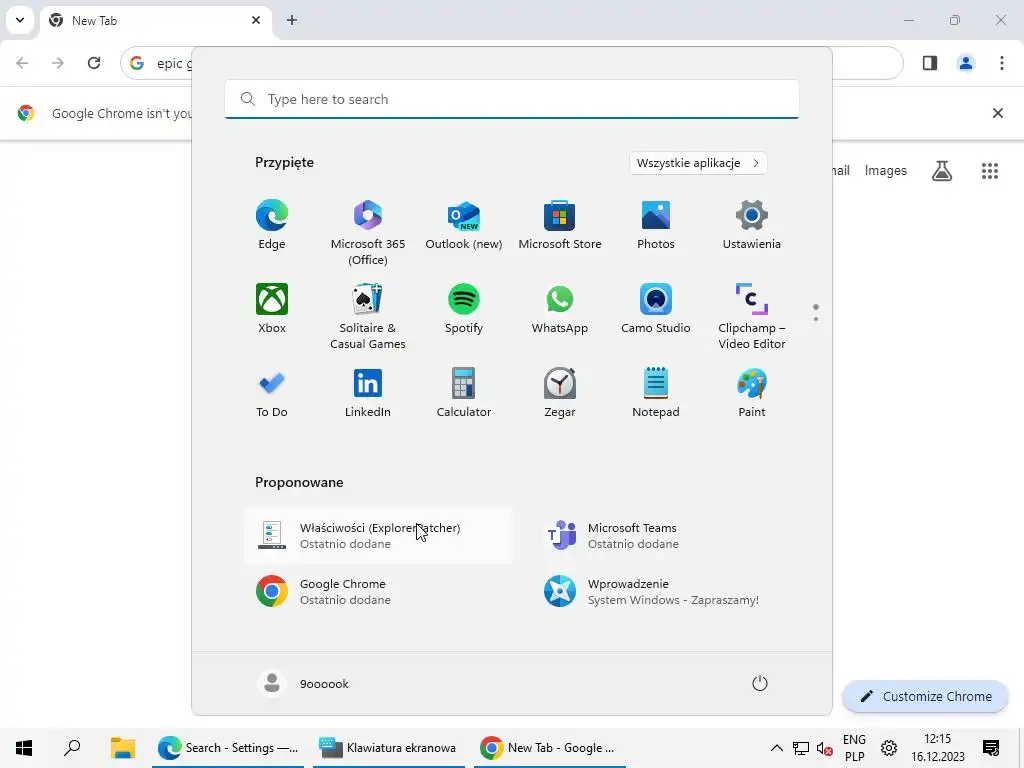This screenshot has width=1024, height=768.
Task: Reload the page in Chrome
Action: pos(94,63)
